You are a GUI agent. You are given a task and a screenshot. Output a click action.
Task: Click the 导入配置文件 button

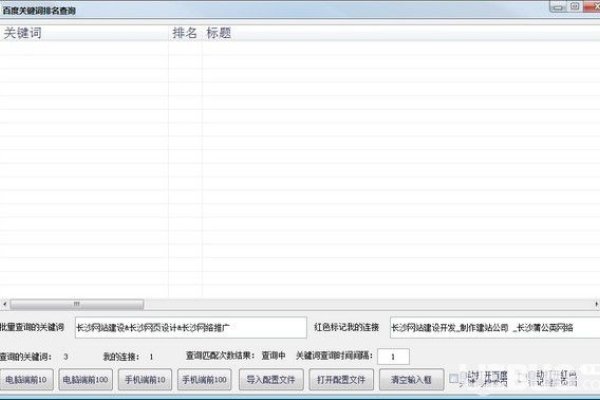click(271, 380)
